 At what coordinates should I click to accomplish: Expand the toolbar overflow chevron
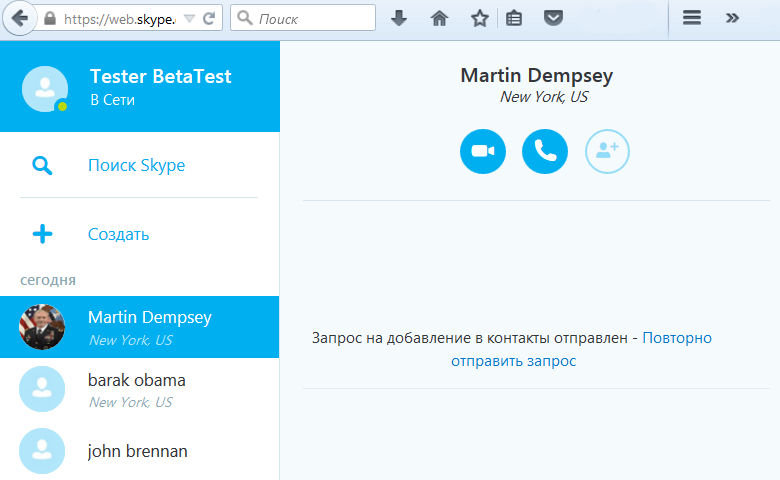coord(732,18)
